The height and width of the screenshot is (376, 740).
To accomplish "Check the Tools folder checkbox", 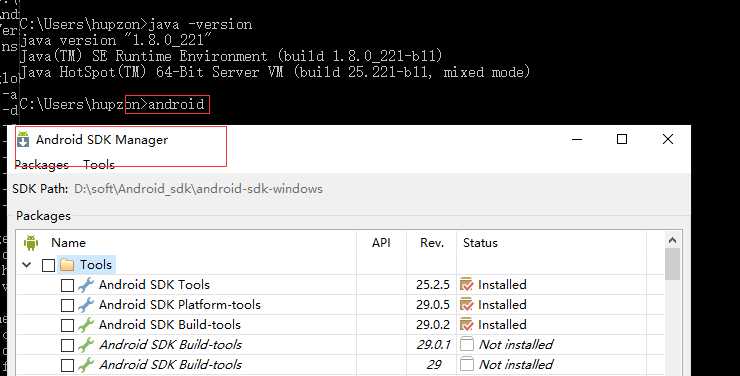I will (48, 266).
